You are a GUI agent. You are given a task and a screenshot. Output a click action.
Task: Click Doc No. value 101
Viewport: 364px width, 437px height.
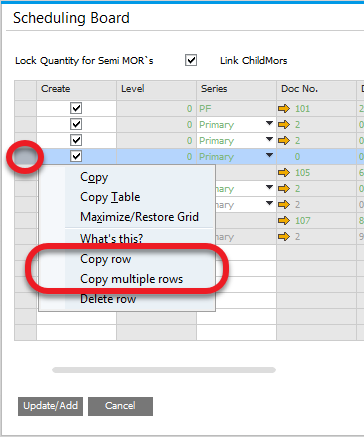coord(302,109)
